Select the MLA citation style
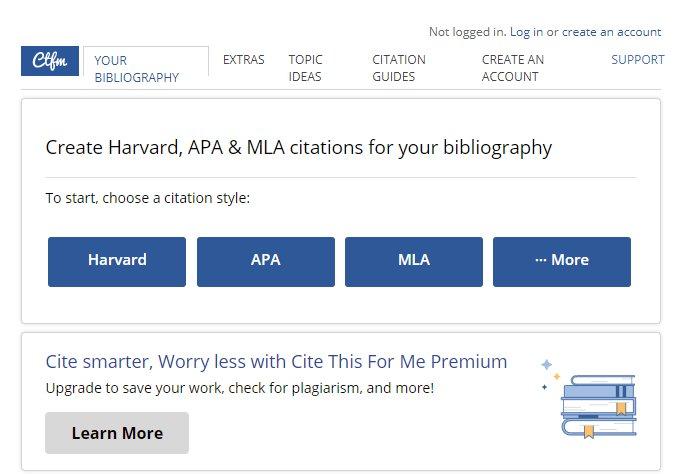Viewport: 682px width, 474px height. pos(414,262)
